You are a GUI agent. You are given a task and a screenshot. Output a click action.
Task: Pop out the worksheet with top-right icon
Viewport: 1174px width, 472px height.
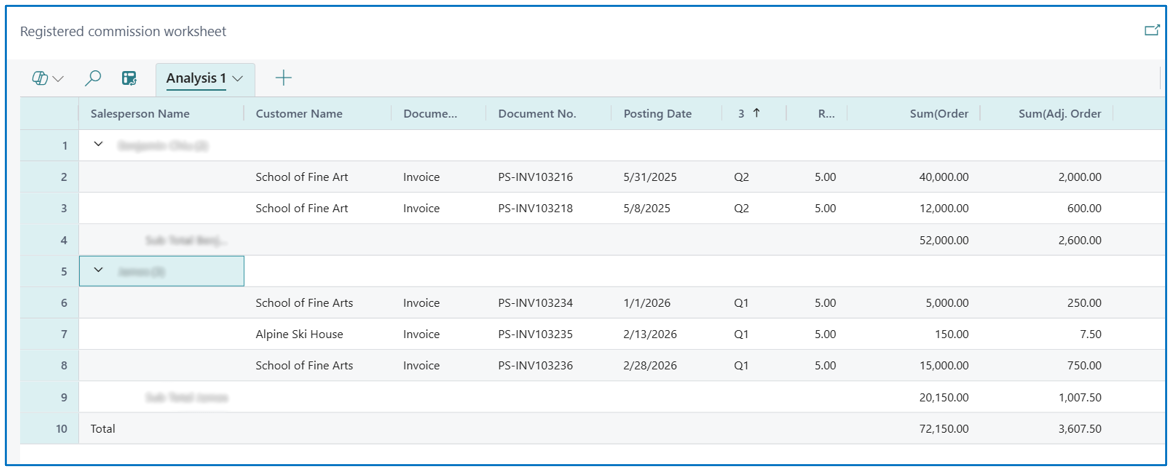[x=1152, y=31]
